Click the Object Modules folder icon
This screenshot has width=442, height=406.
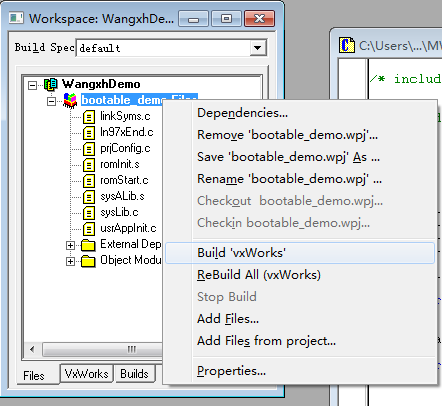click(x=88, y=261)
